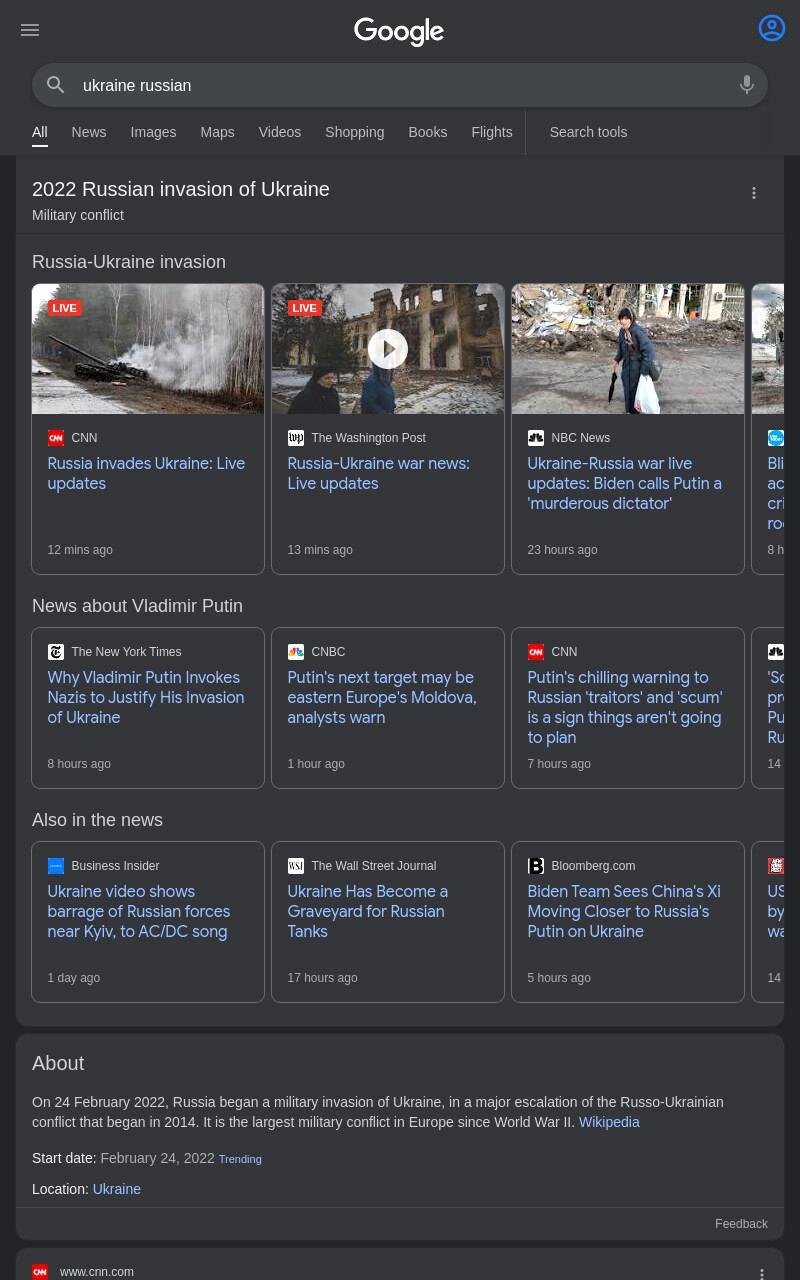Open NBC News woman in rubble thumbnail
Viewport: 800px width, 1280px height.
tap(628, 349)
